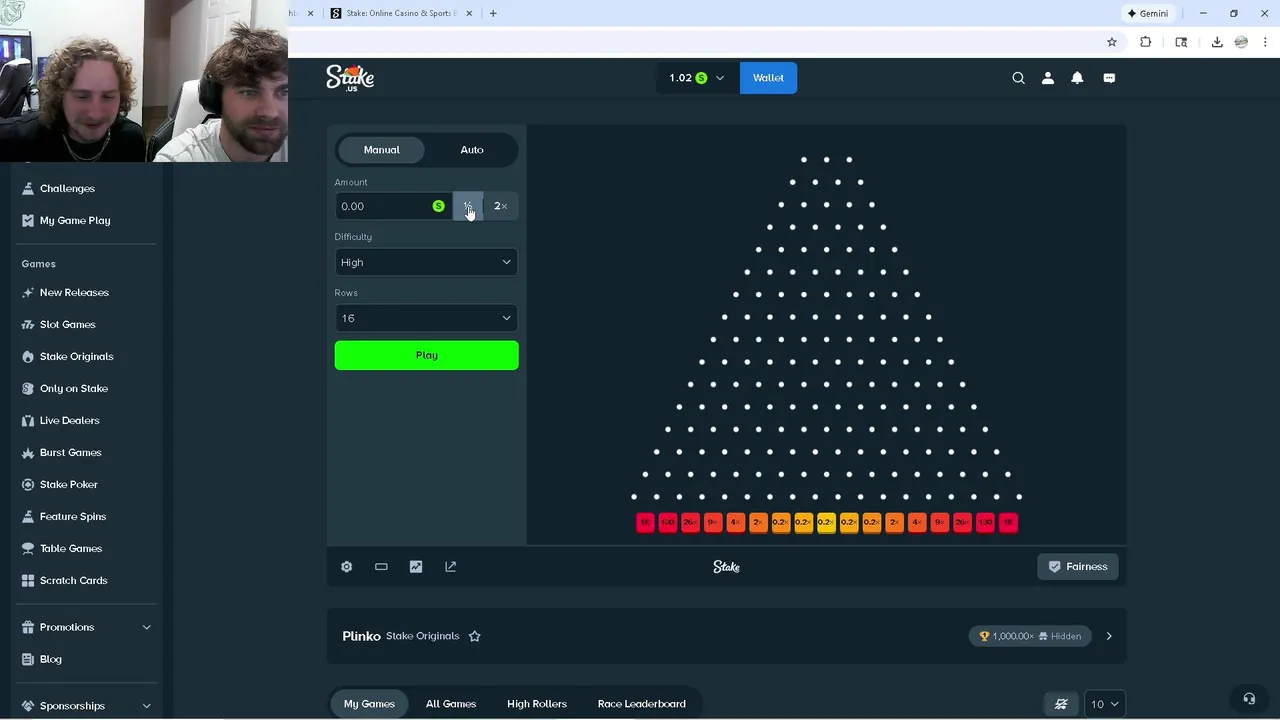This screenshot has height=720, width=1280.
Task: Bookmark this page with the browser star
Action: coord(1112,42)
